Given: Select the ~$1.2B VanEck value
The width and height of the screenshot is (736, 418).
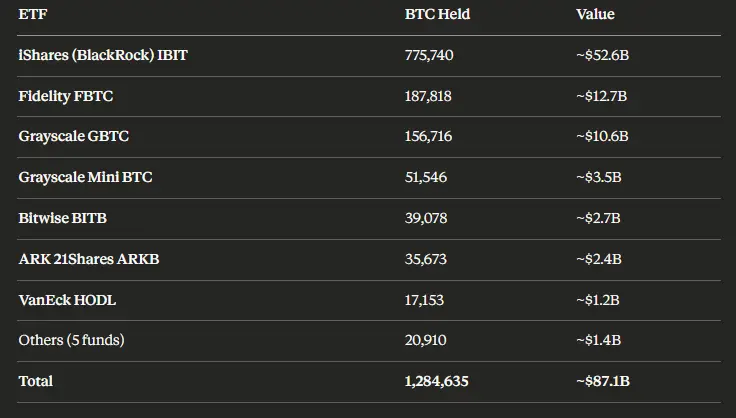Looking at the screenshot, I should tap(598, 299).
